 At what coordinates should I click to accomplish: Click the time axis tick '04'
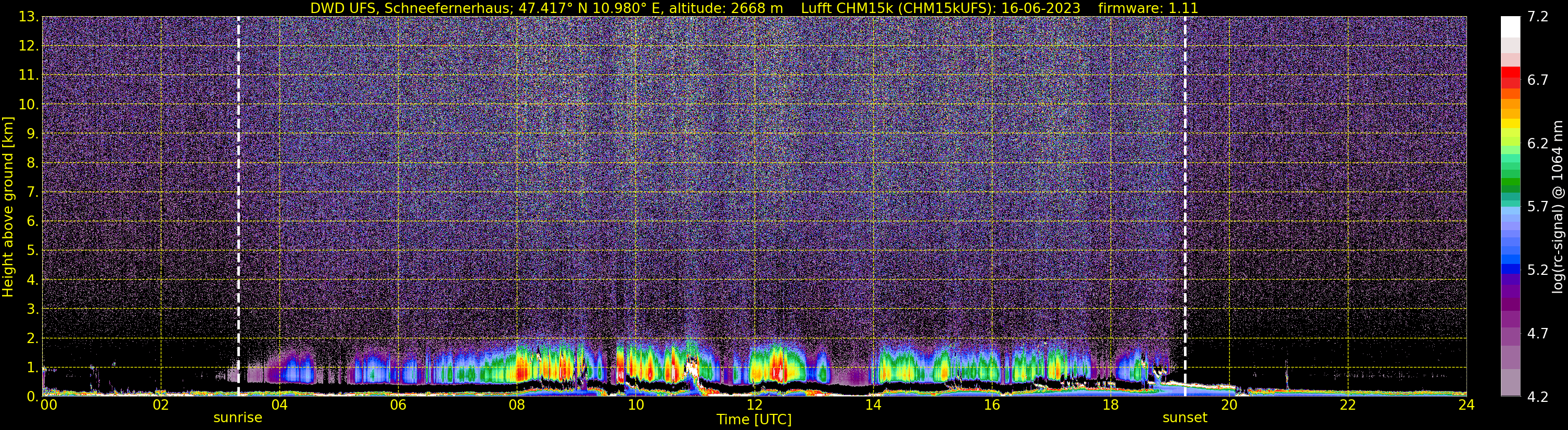click(x=279, y=405)
